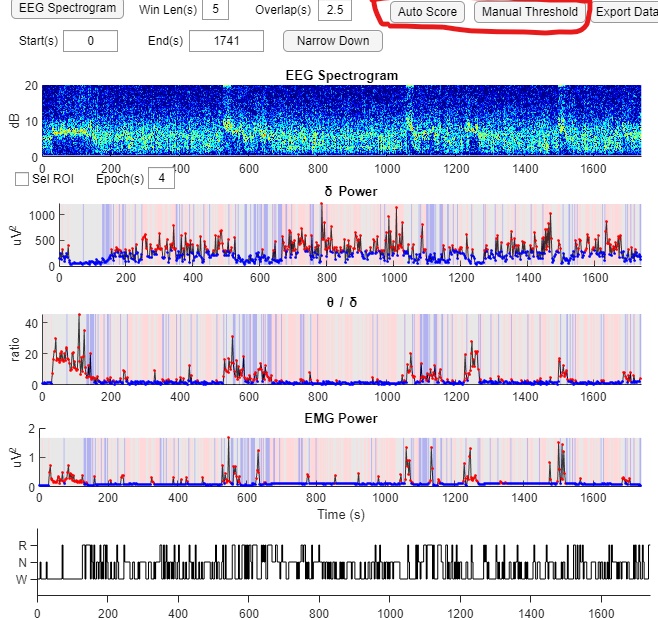Select the 'EEG Spectrogram' plot title text
The image size is (658, 620).
[341, 75]
